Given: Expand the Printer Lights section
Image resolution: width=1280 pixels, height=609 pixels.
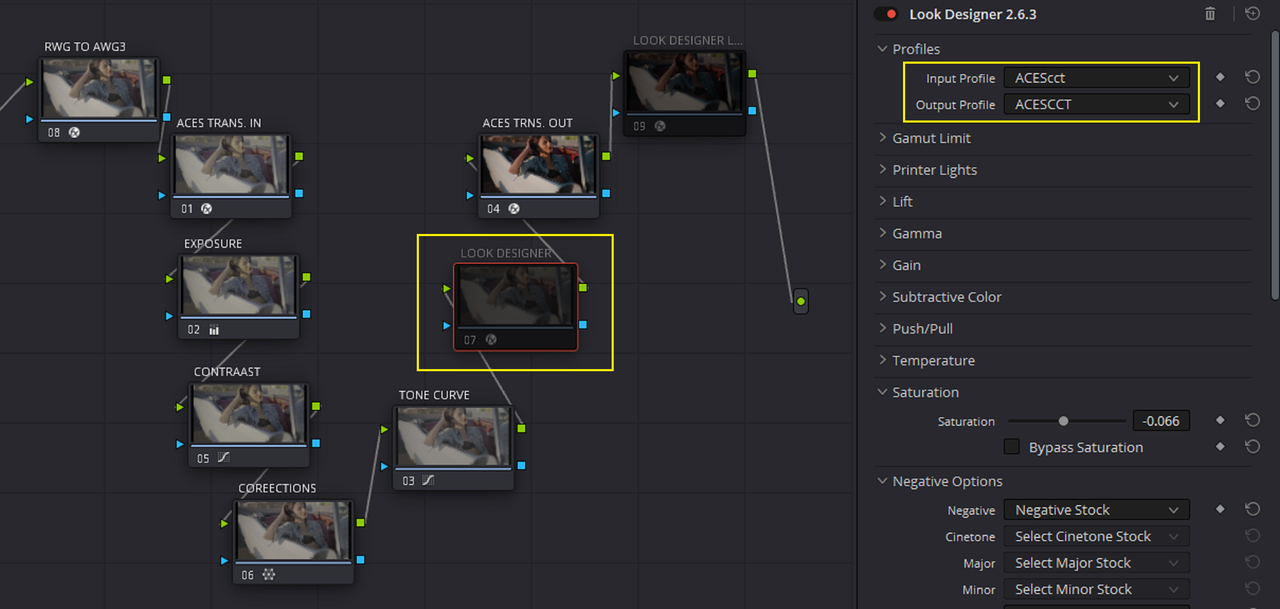Looking at the screenshot, I should coord(883,170).
